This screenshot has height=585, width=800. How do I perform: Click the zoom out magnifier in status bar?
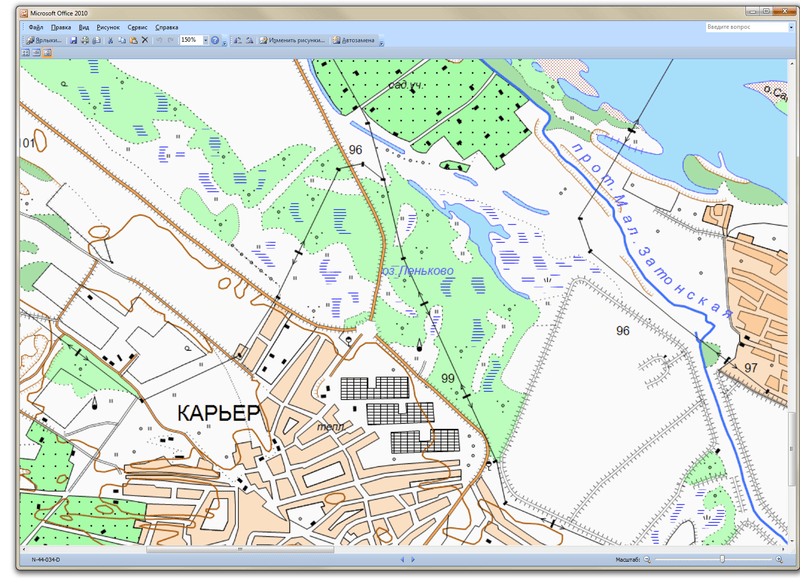[x=646, y=560]
